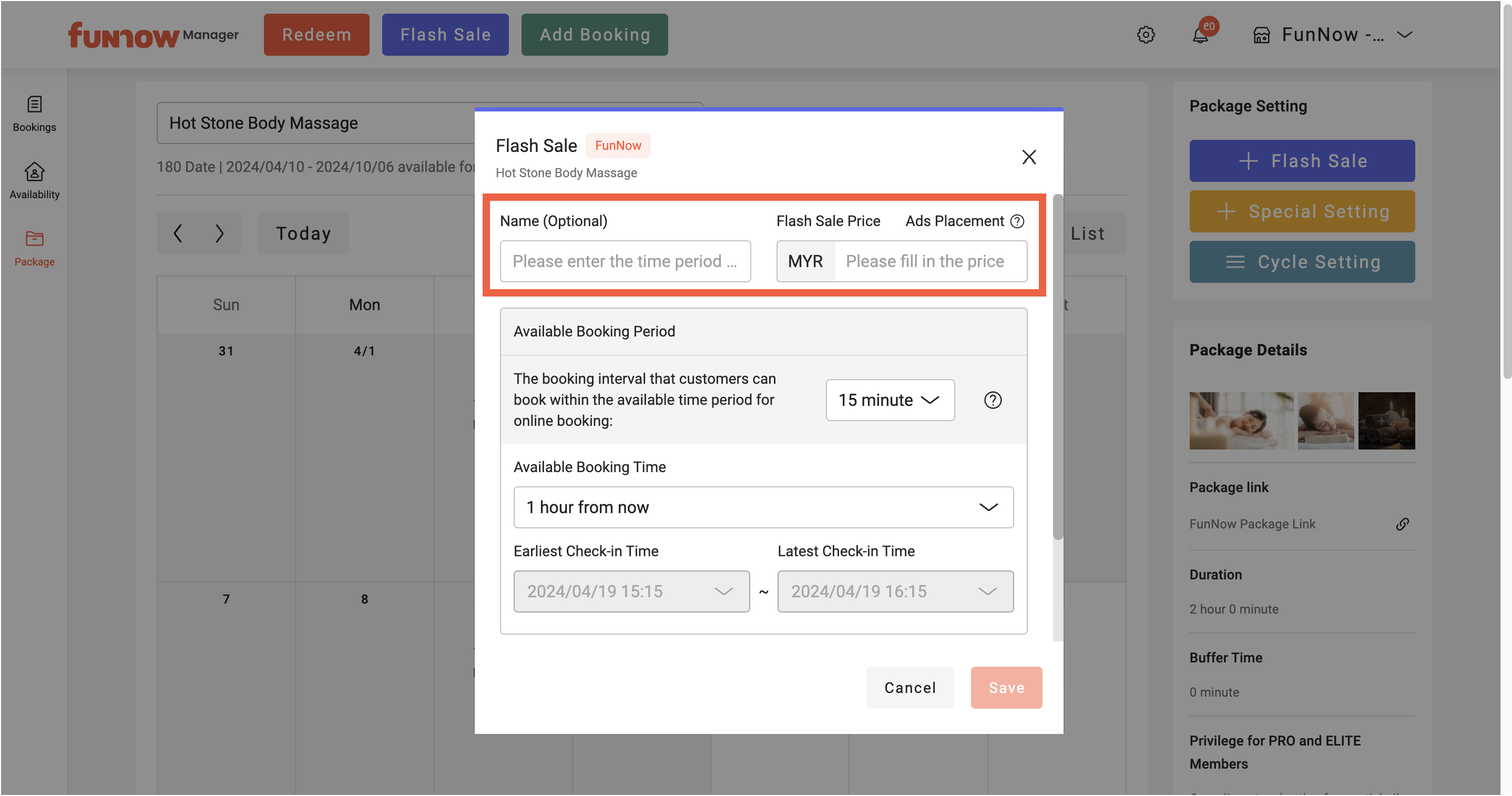
Task: Open the 15 minute interval dropdown
Action: 890,400
